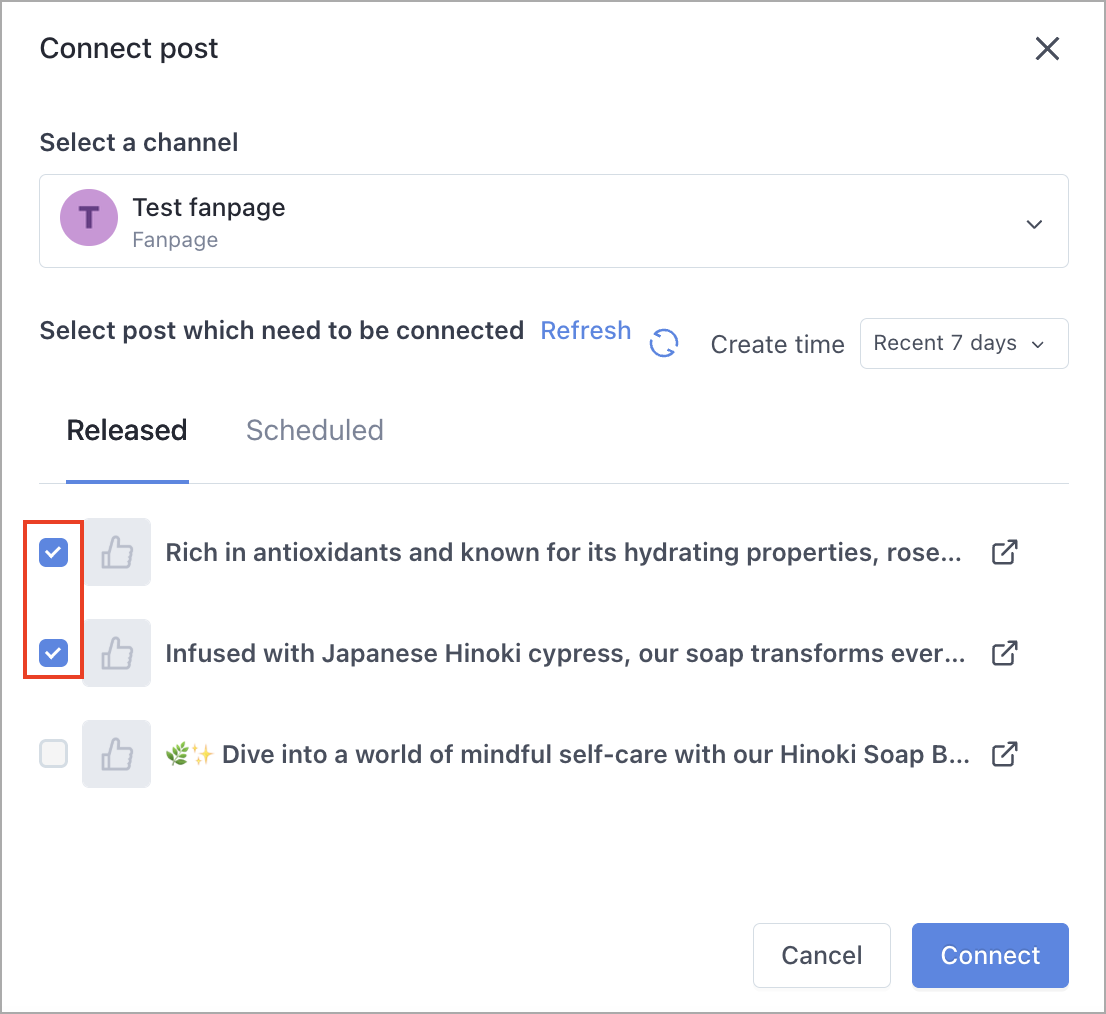Check the Dive into mindful self-care post checkbox

point(54,754)
